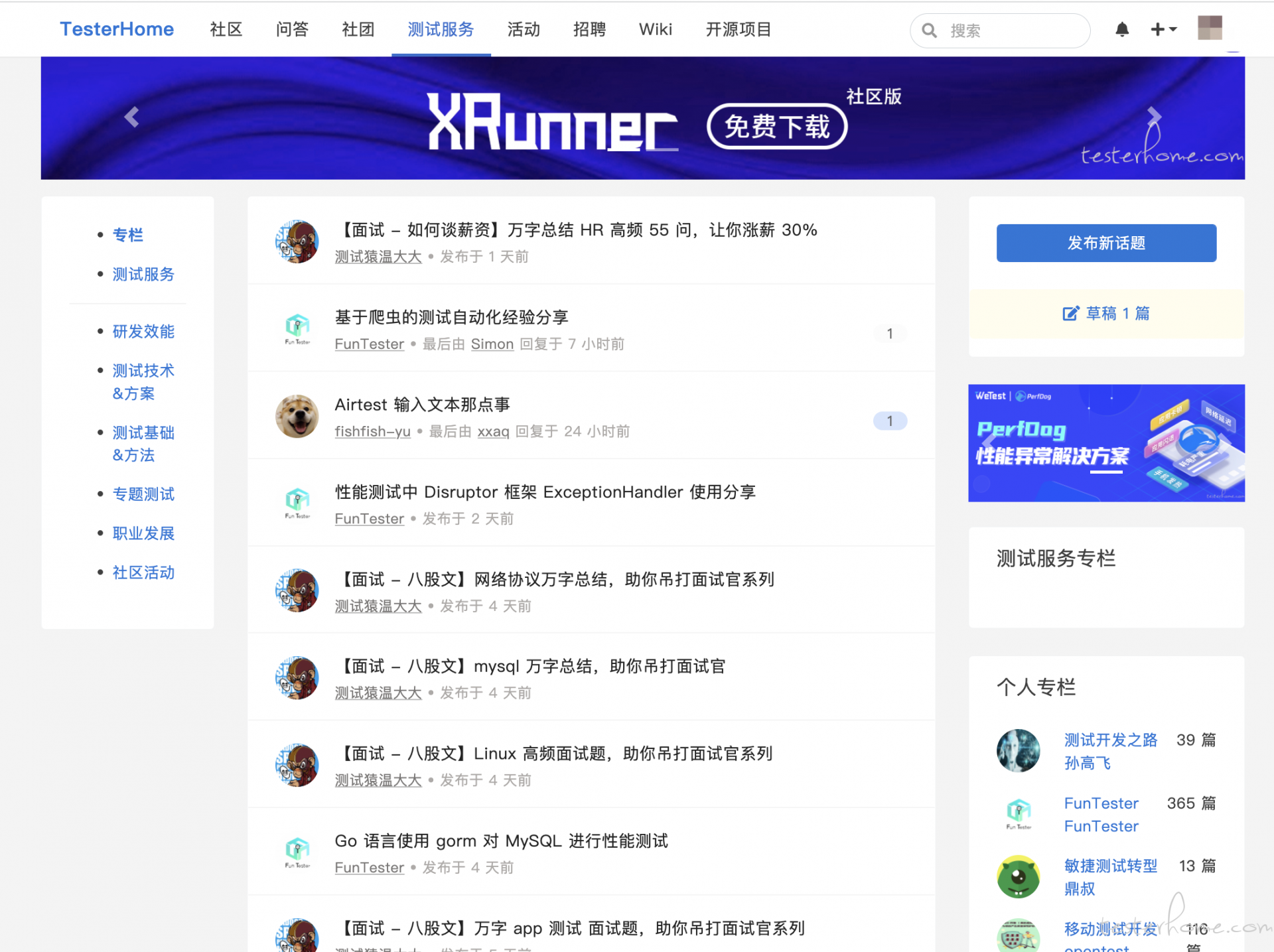Click reply count badge on Airtest post
The image size is (1274, 952).
[890, 421]
